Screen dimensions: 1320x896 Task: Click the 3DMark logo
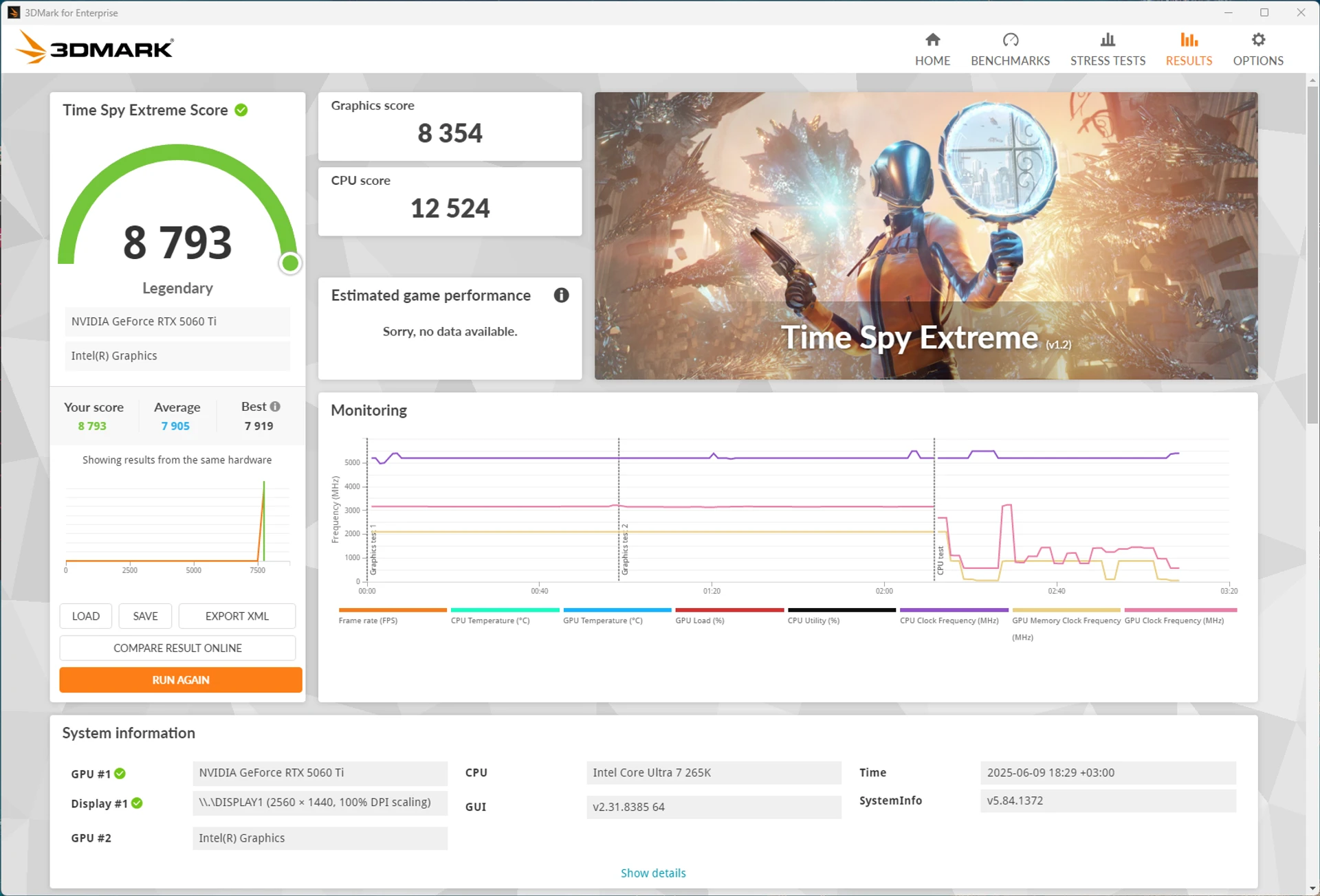click(95, 47)
